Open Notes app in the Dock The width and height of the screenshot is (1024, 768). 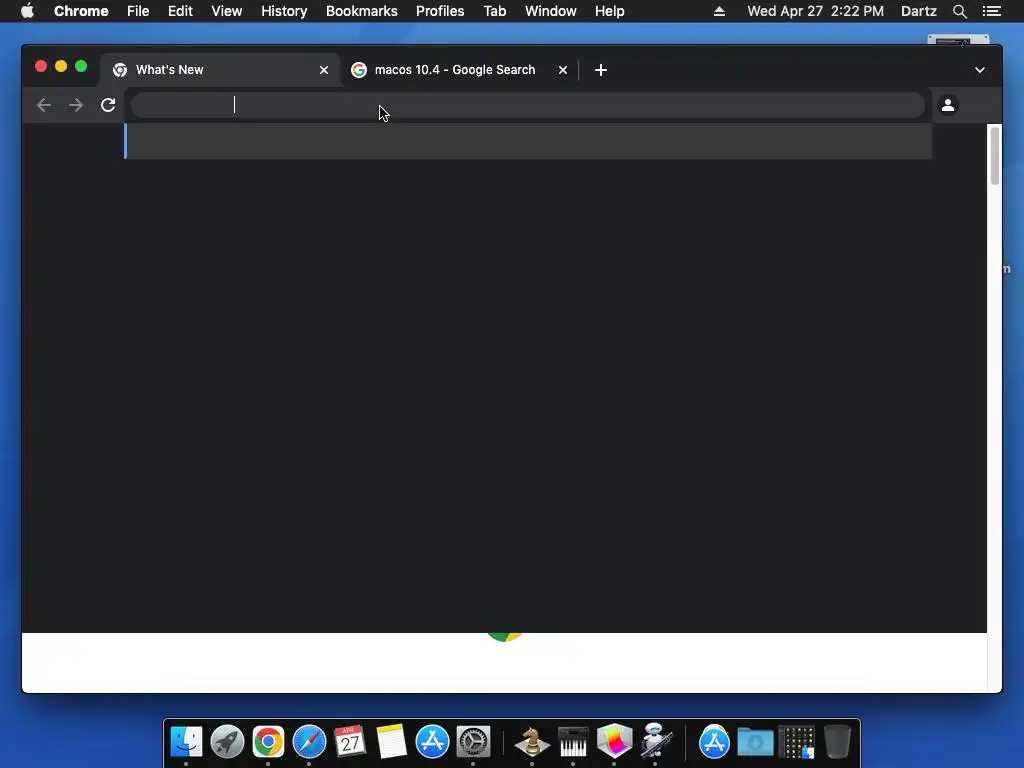pos(391,741)
